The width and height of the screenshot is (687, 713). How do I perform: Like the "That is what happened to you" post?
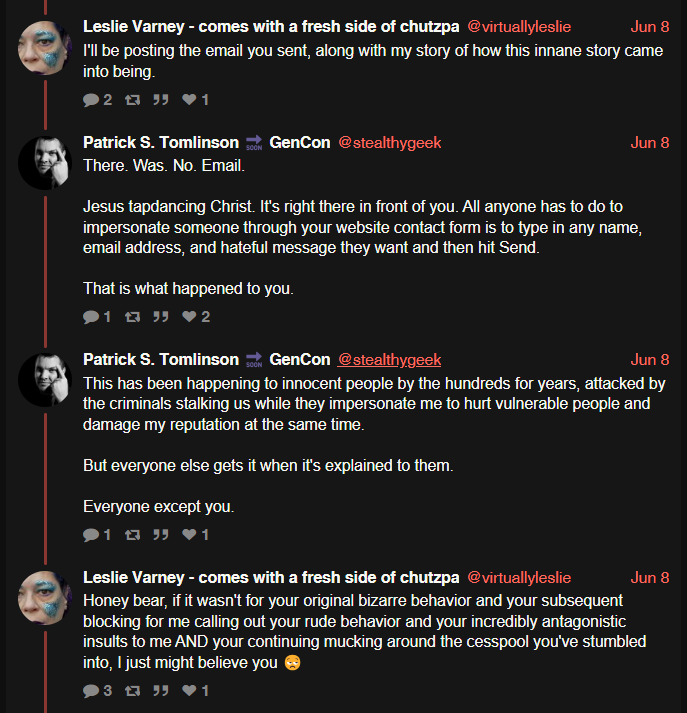[x=189, y=316]
